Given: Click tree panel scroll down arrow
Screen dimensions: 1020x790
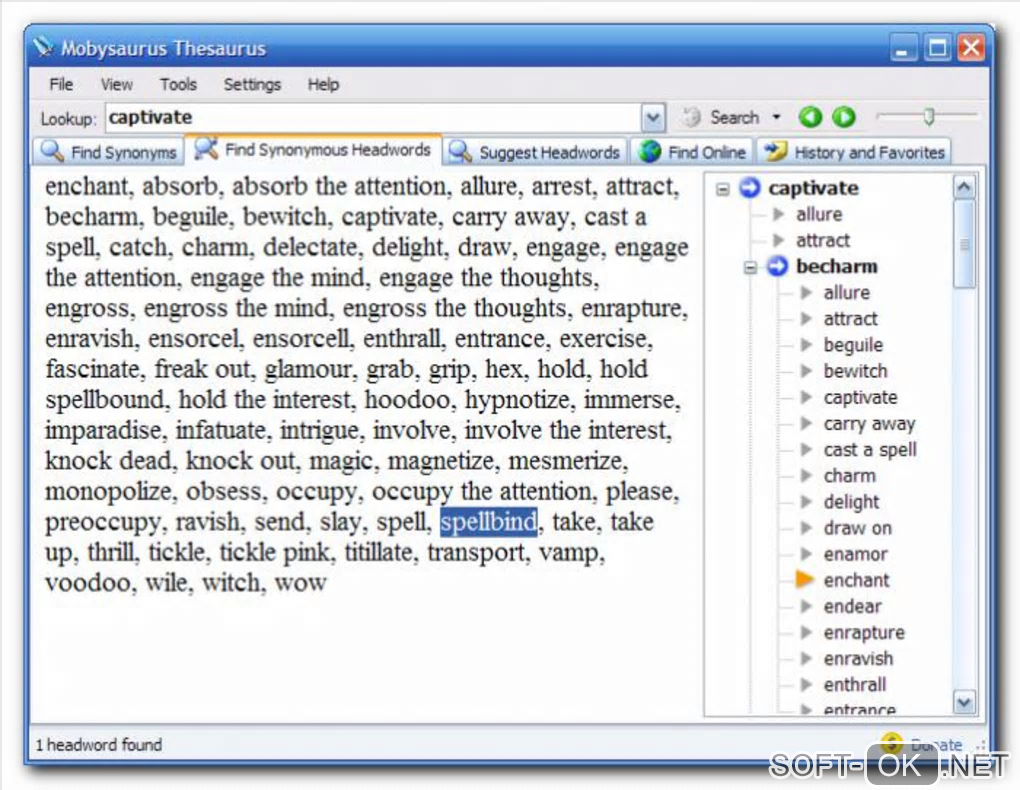Looking at the screenshot, I should 963,702.
